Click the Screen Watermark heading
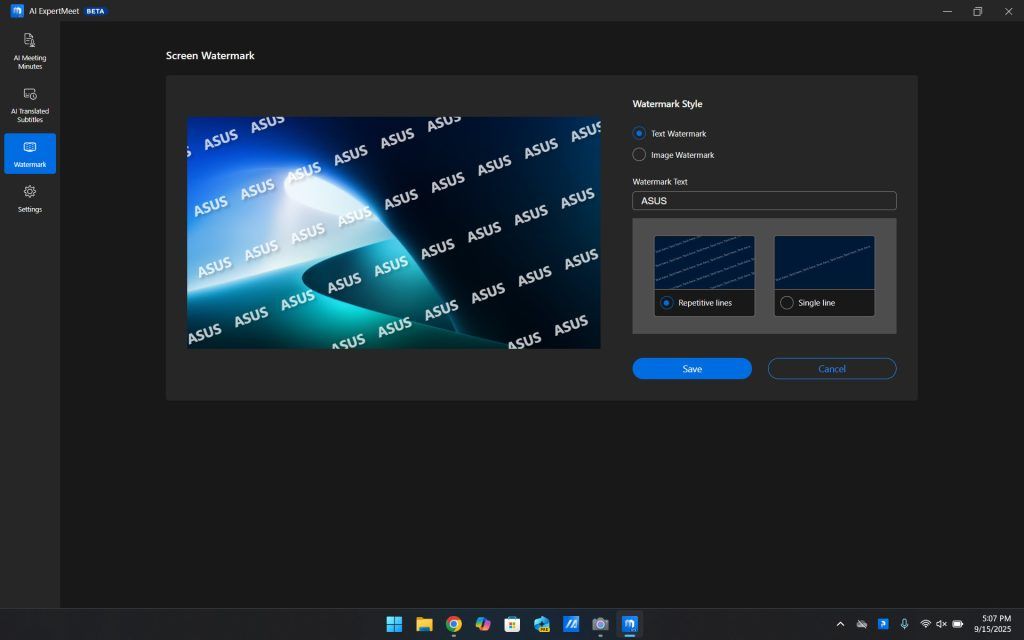The image size is (1024, 640). pyautogui.click(x=210, y=56)
